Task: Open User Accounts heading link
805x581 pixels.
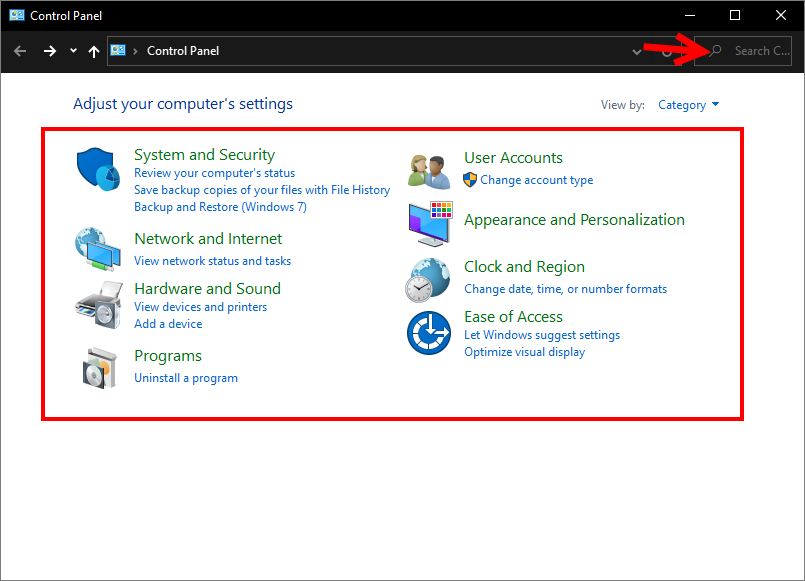Action: coord(513,158)
